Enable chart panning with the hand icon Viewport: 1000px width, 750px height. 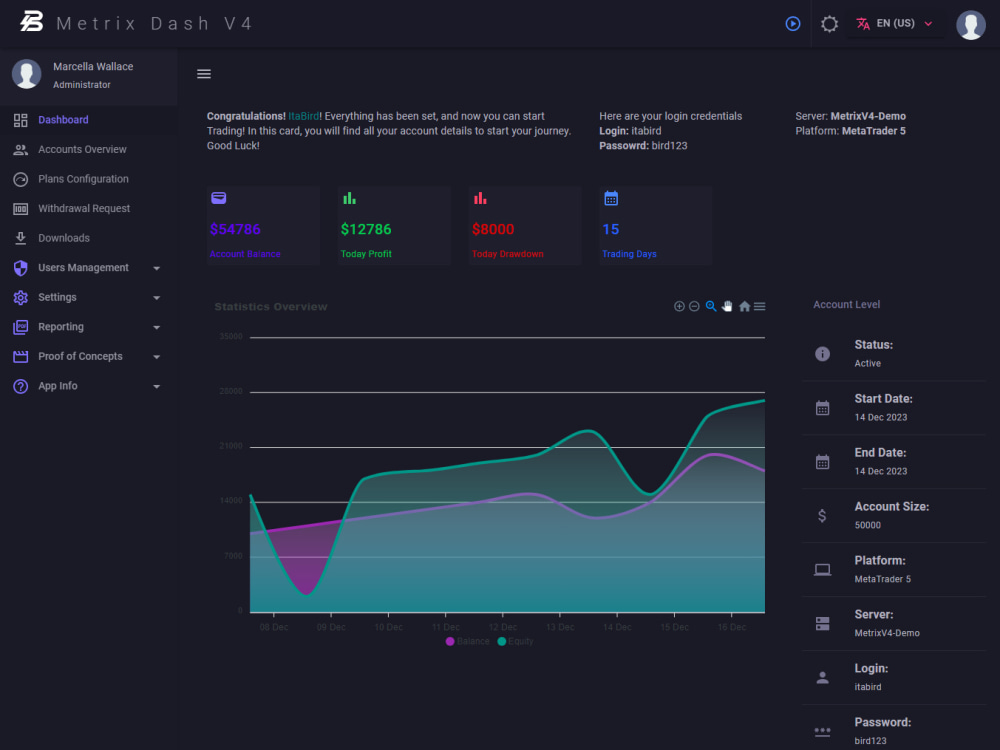tap(727, 306)
